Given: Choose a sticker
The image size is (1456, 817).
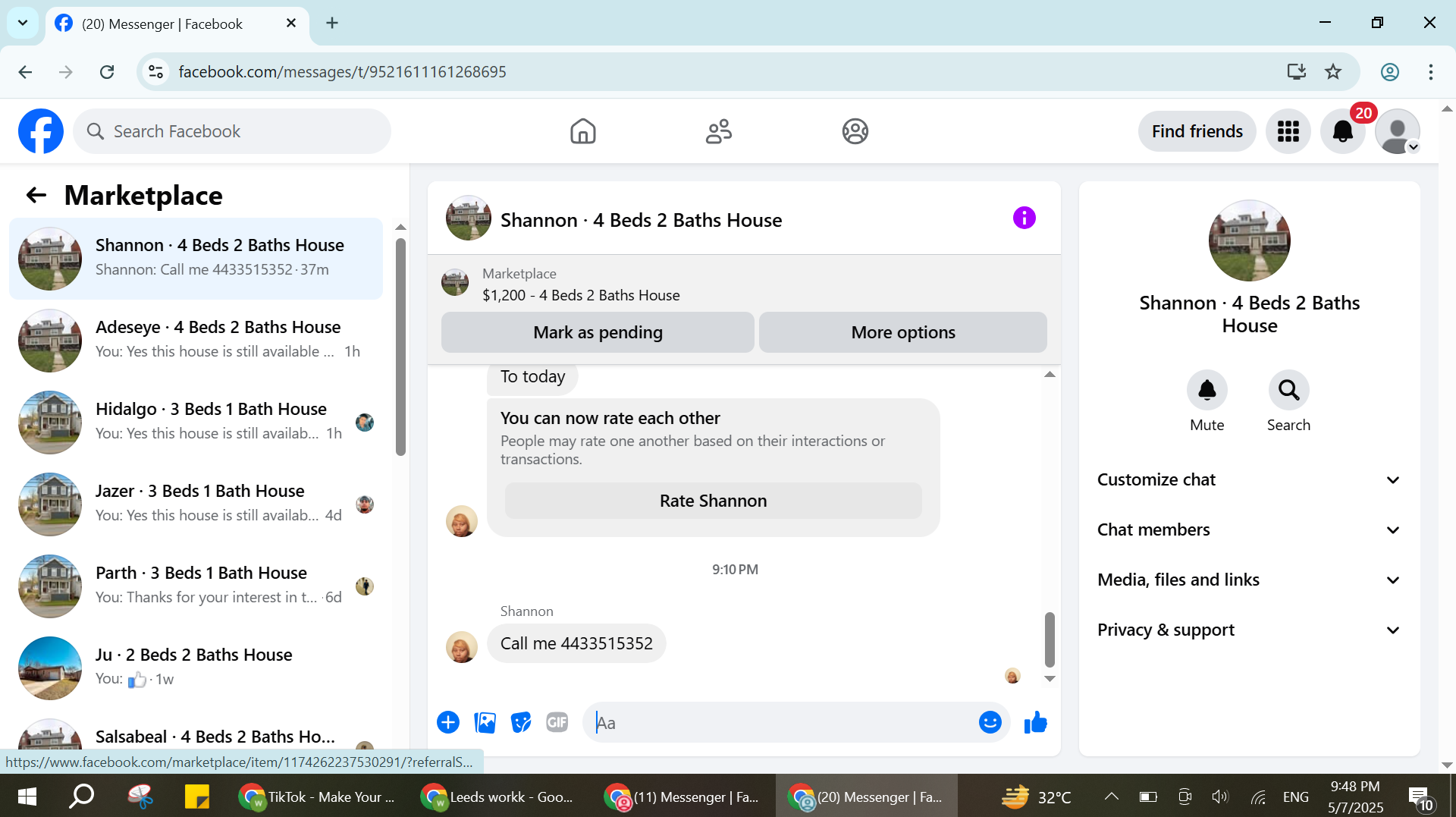Looking at the screenshot, I should [521, 723].
